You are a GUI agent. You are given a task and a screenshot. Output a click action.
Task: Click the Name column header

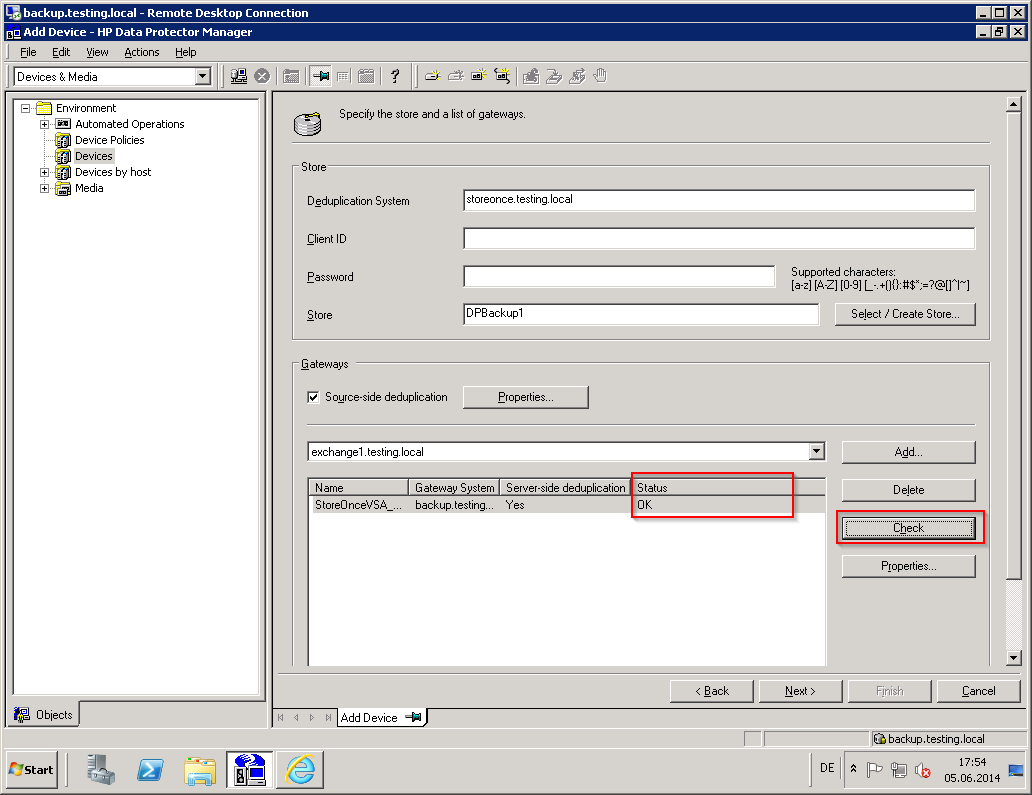[359, 488]
